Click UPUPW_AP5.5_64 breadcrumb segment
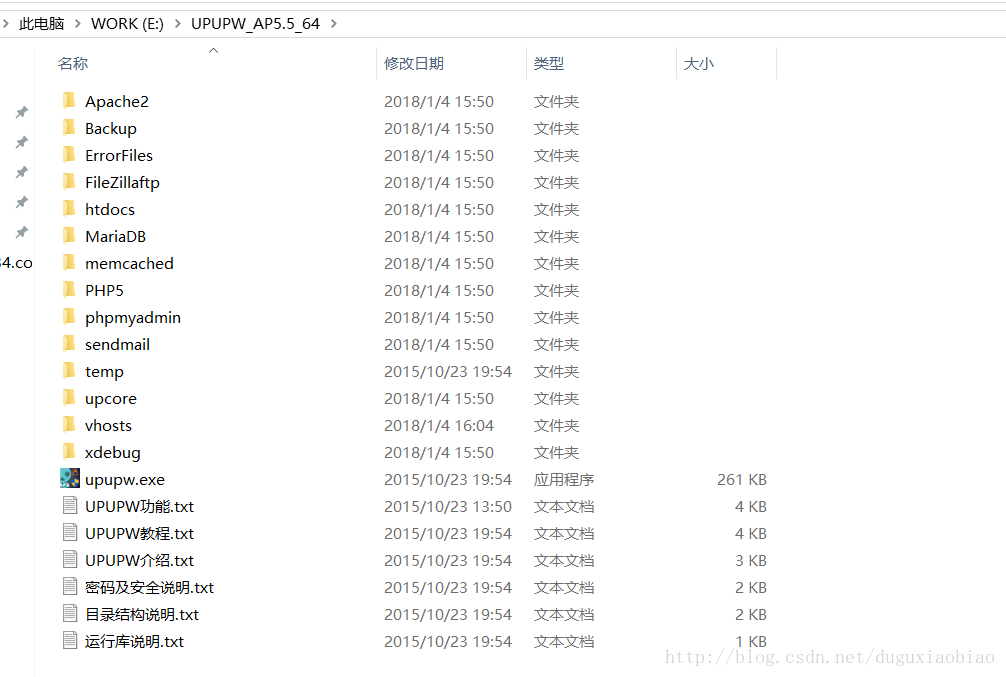The image size is (1006, 677). click(255, 24)
